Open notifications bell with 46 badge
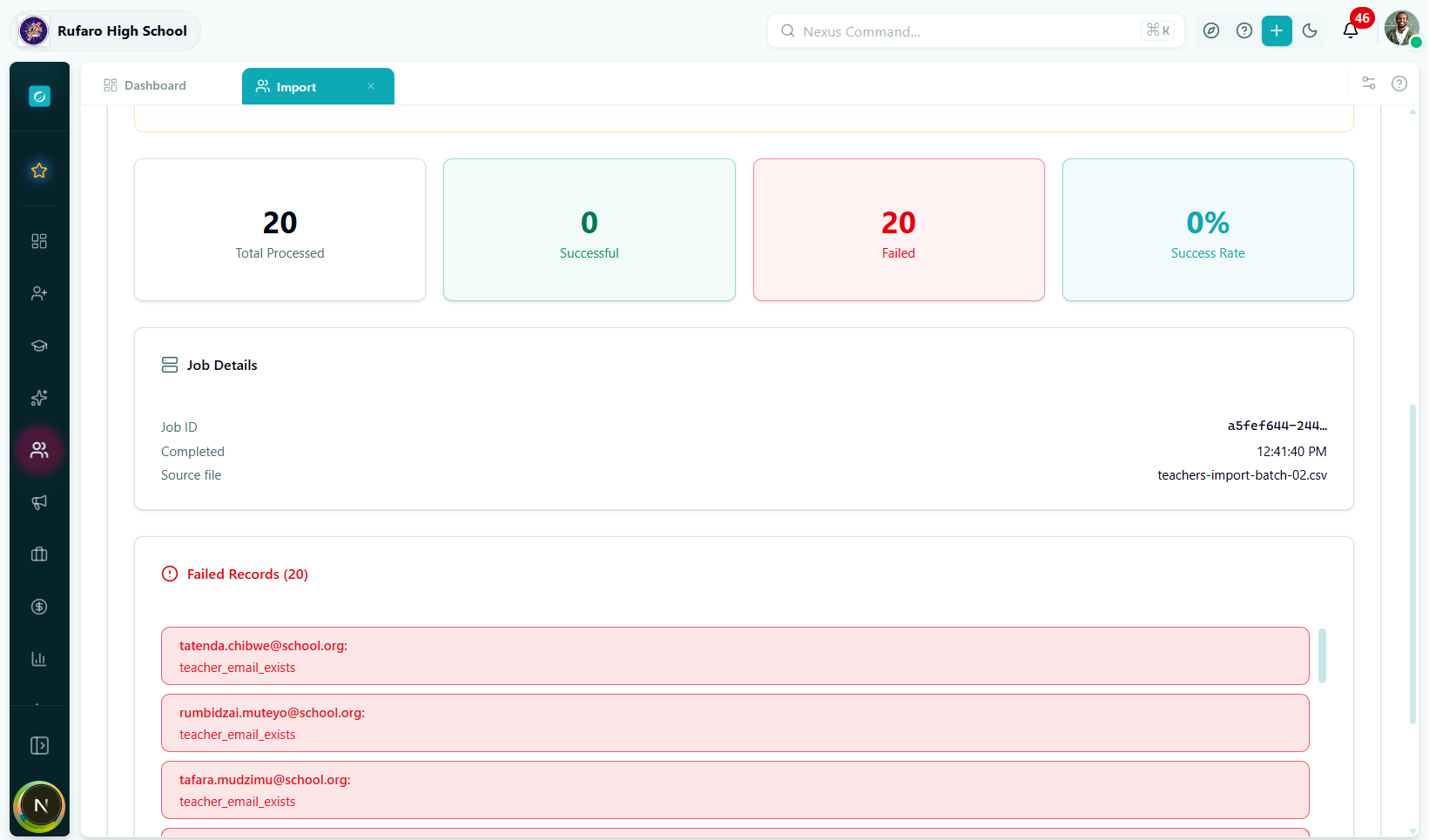Viewport: 1429px width, 840px height. click(1351, 31)
